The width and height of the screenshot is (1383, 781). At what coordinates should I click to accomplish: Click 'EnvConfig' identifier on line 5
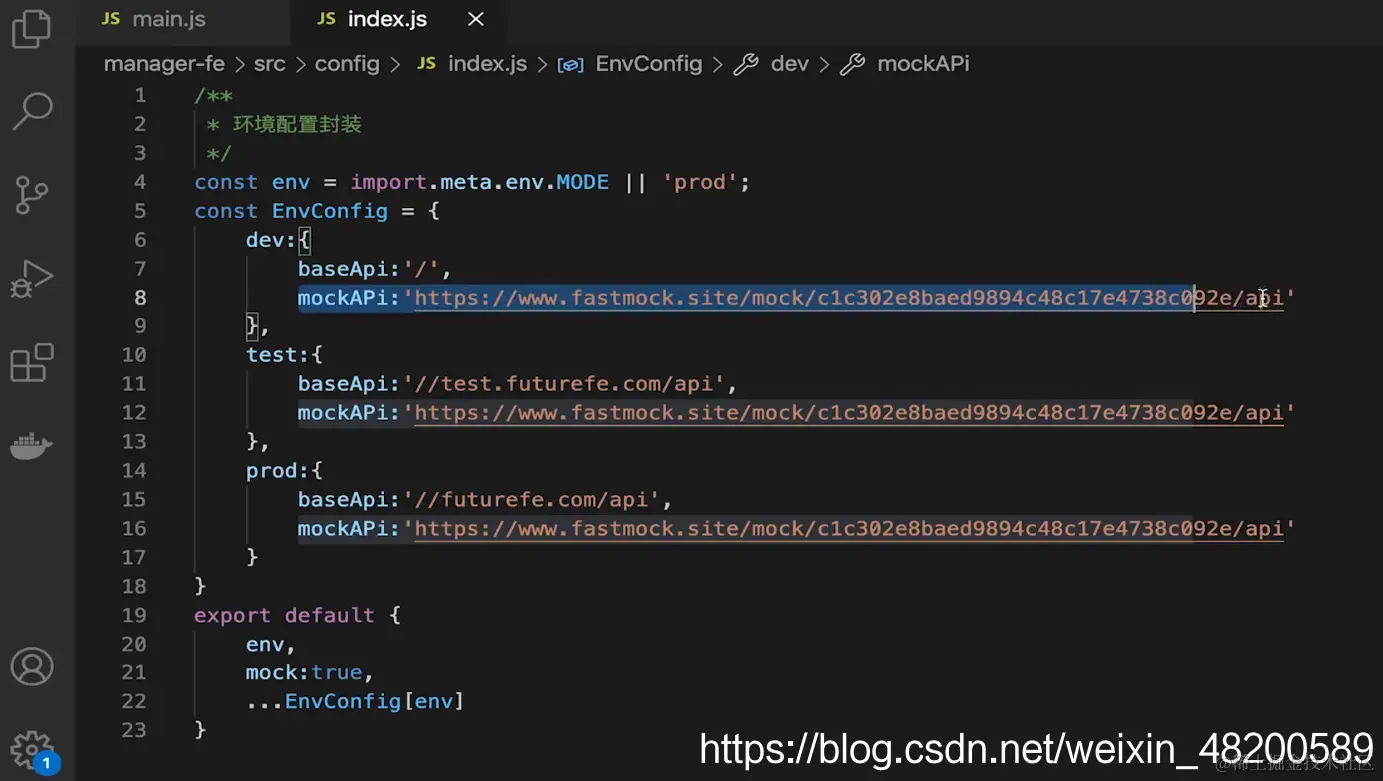[x=330, y=211]
